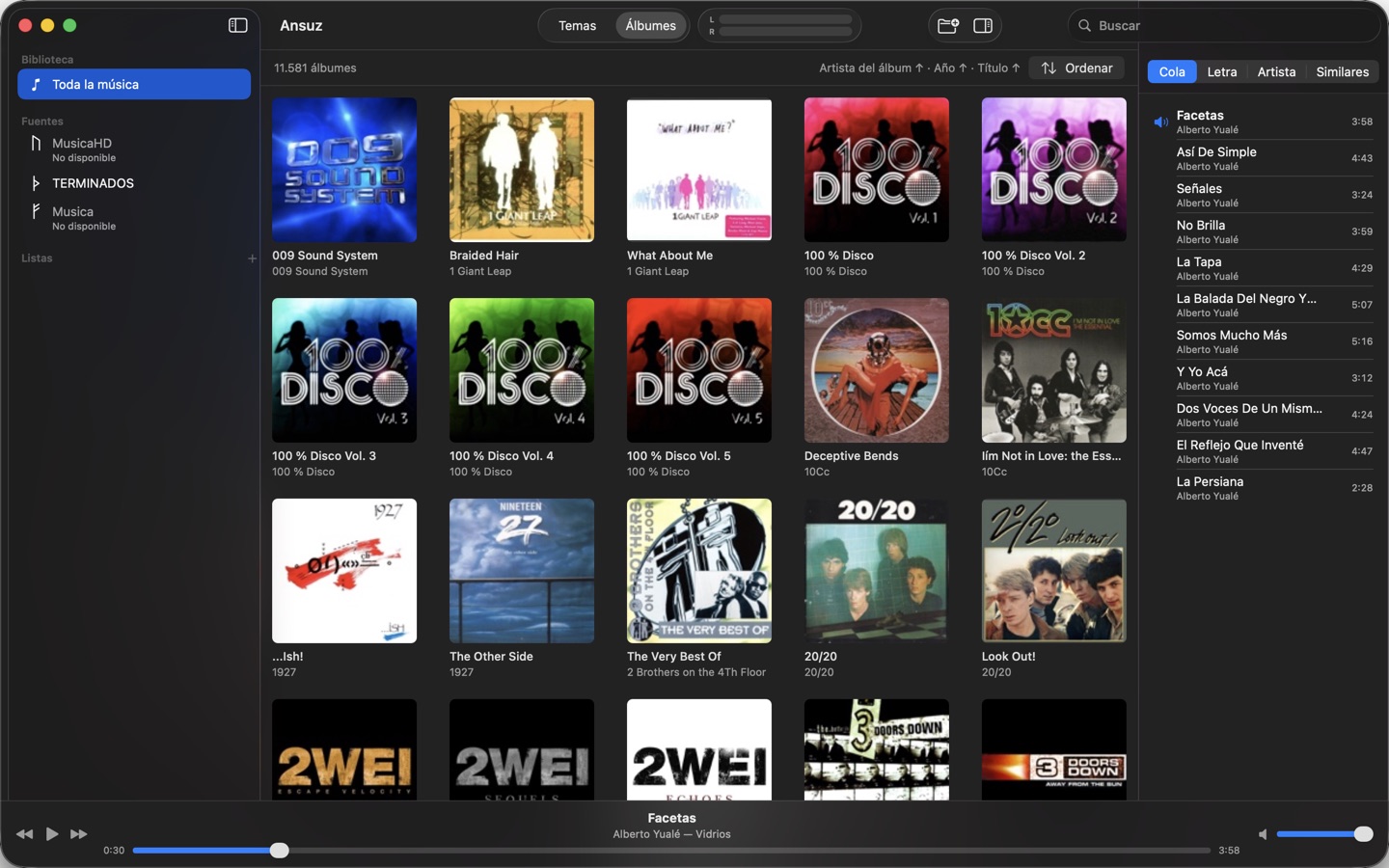Toggle the left sidebar visibility icon
This screenshot has height=868, width=1389.
(237, 25)
